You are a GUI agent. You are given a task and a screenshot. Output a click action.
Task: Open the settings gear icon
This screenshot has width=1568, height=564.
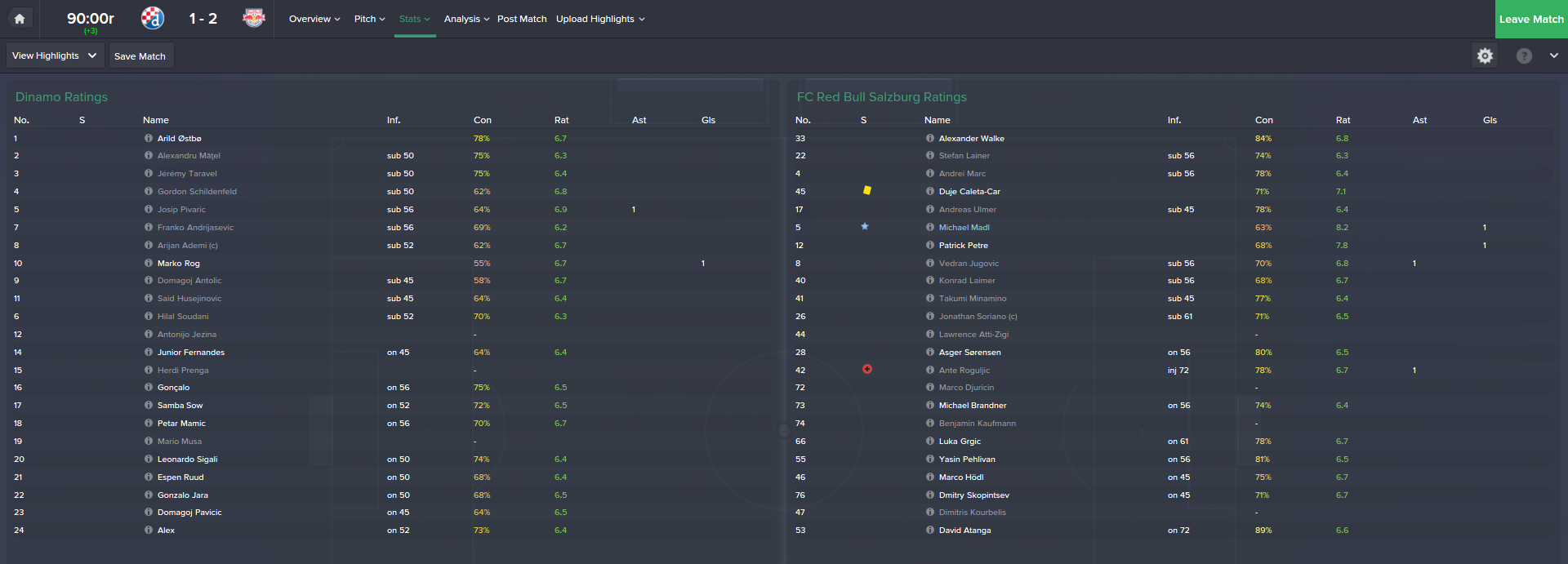[1485, 56]
